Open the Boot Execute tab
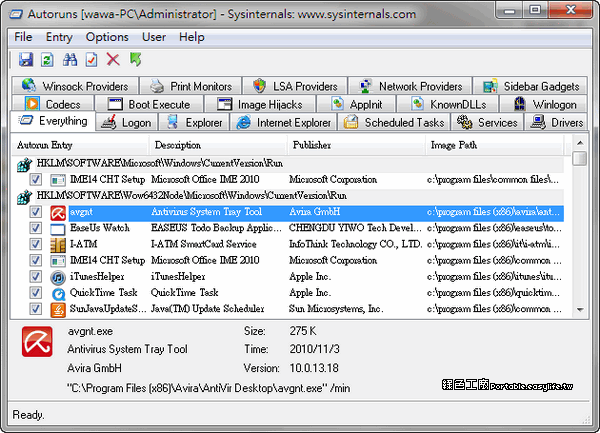Viewport: 600px width, 433px height. (x=149, y=104)
